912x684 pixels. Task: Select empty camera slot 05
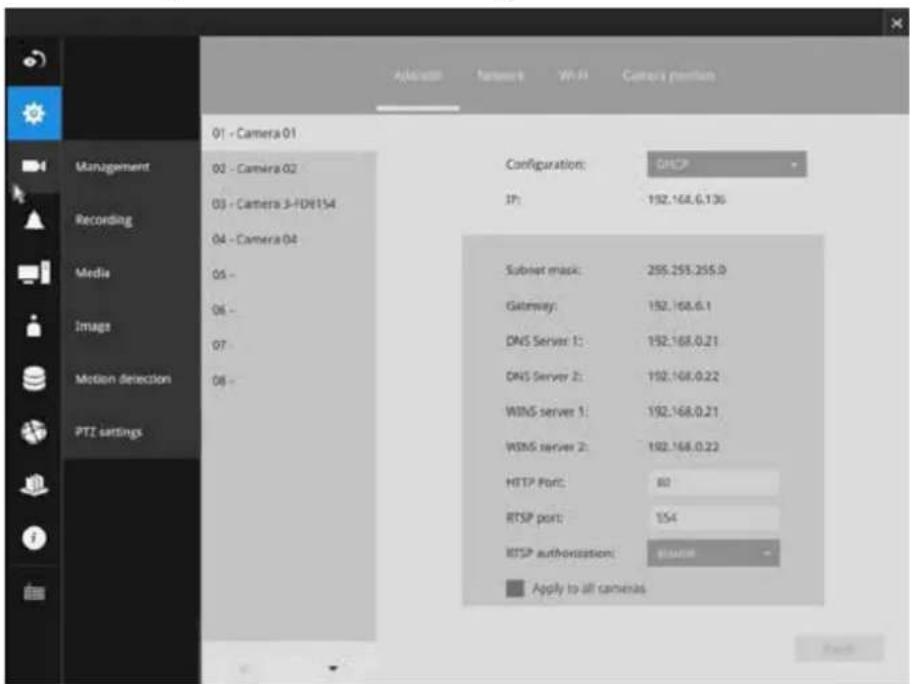tap(289, 275)
